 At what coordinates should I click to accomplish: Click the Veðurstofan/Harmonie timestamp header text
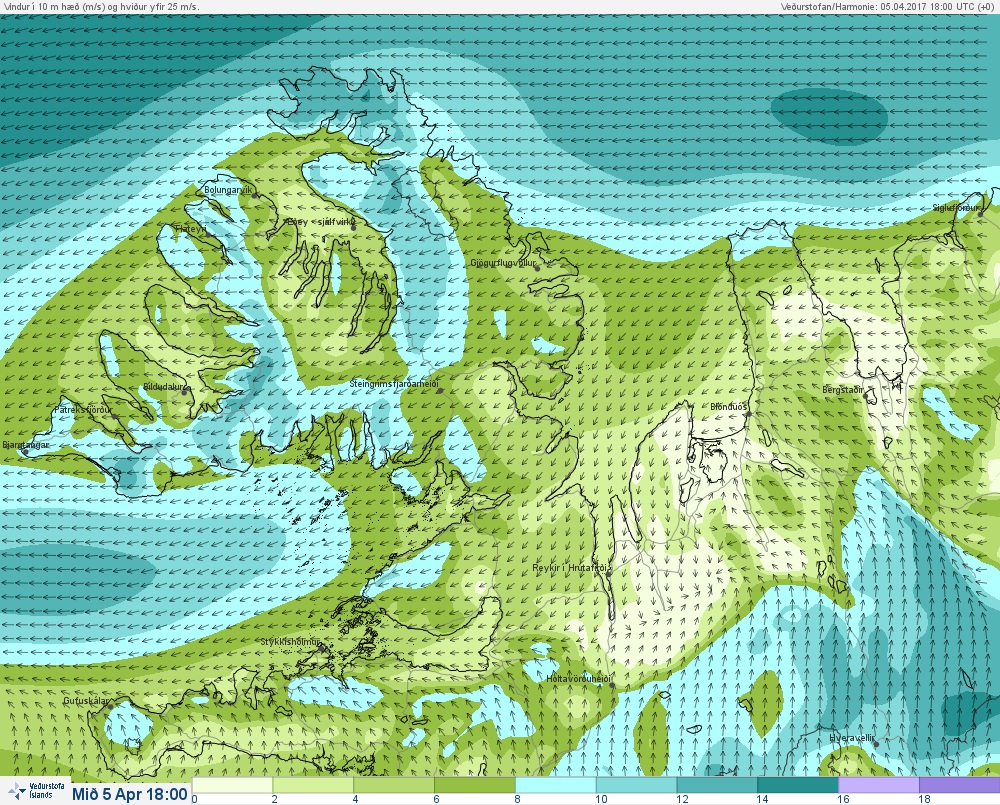point(886,6)
